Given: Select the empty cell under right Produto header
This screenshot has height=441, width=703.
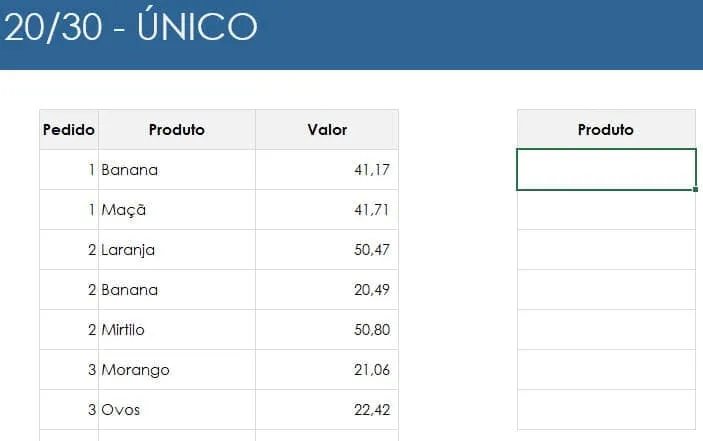Looking at the screenshot, I should [x=606, y=169].
